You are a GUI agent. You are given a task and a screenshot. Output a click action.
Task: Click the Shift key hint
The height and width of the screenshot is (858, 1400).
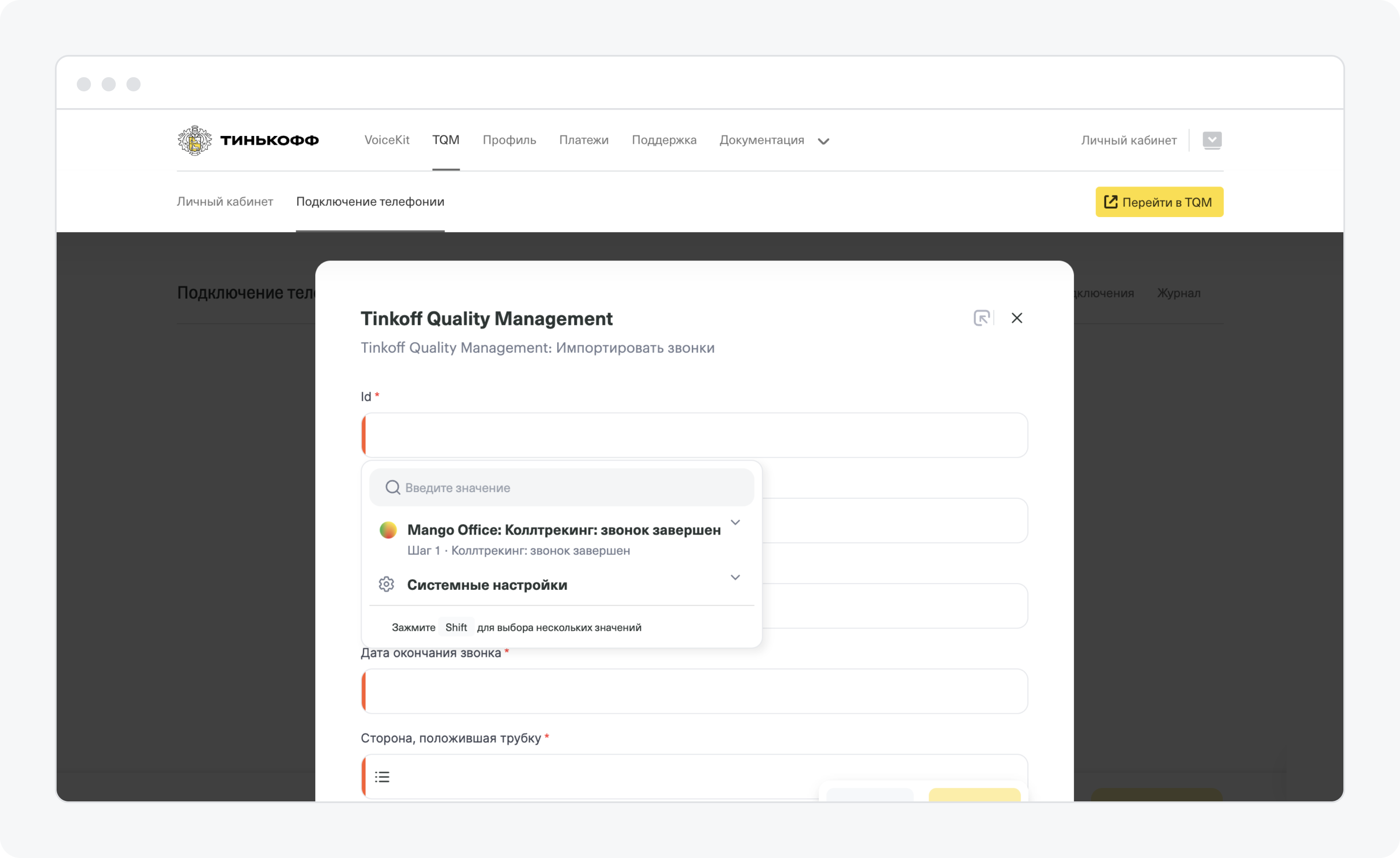click(x=456, y=627)
